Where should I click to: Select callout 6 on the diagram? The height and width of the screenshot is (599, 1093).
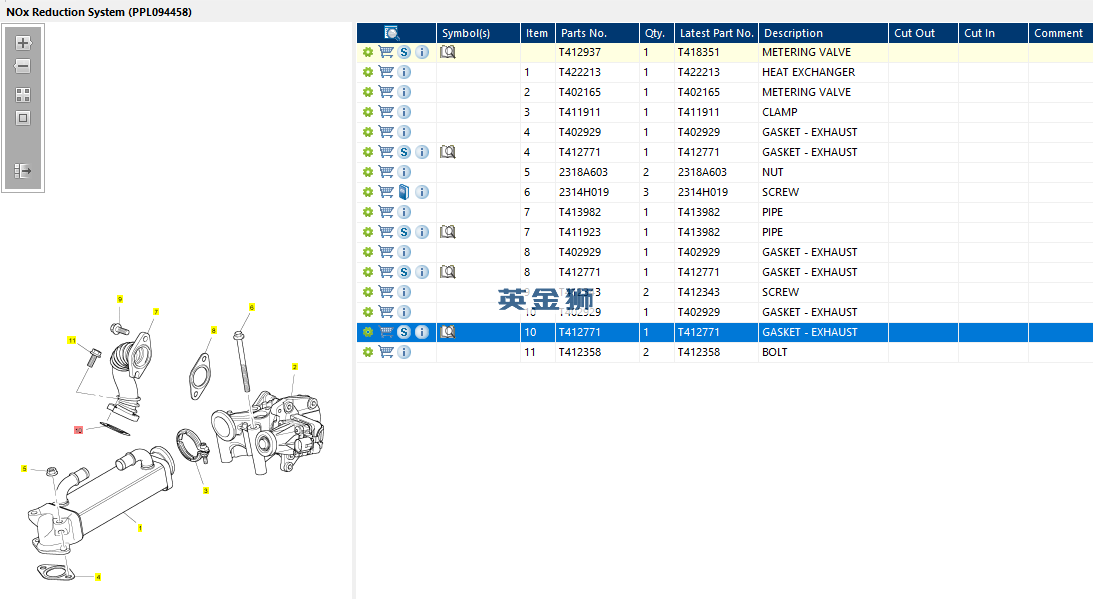[x=252, y=307]
